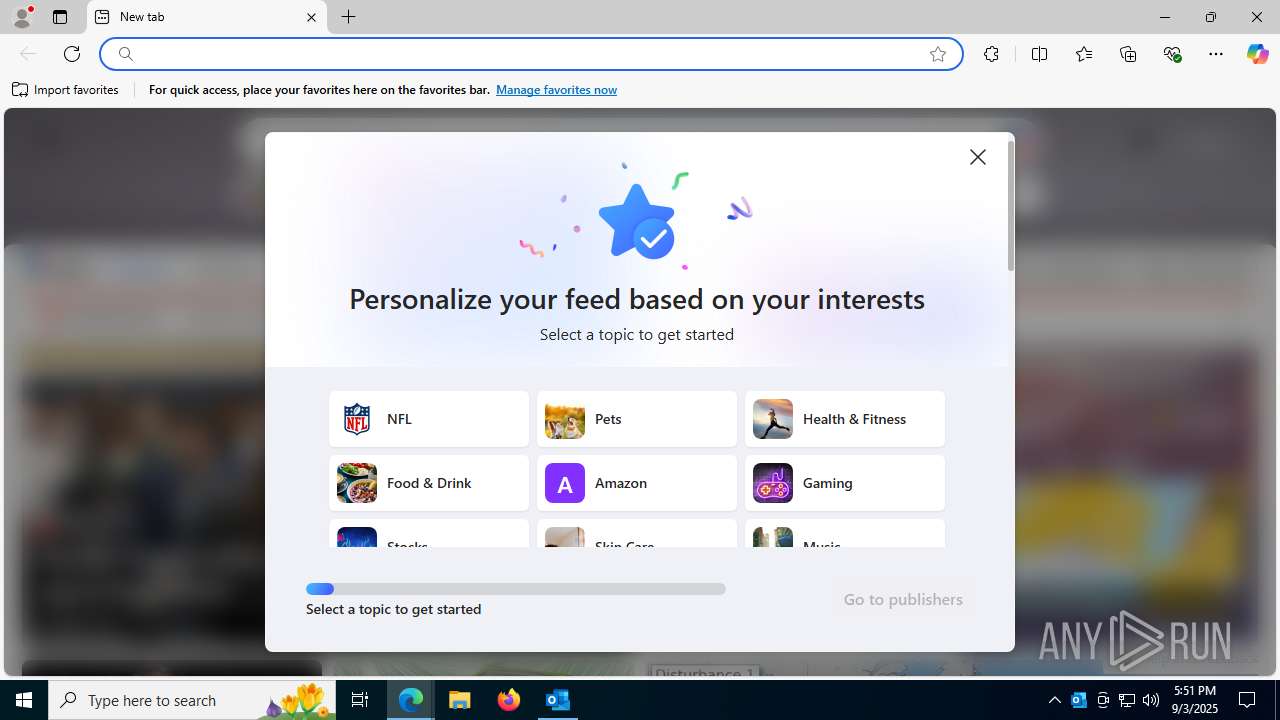Show hidden tray icons chevron
Image resolution: width=1280 pixels, height=720 pixels.
click(x=1054, y=700)
